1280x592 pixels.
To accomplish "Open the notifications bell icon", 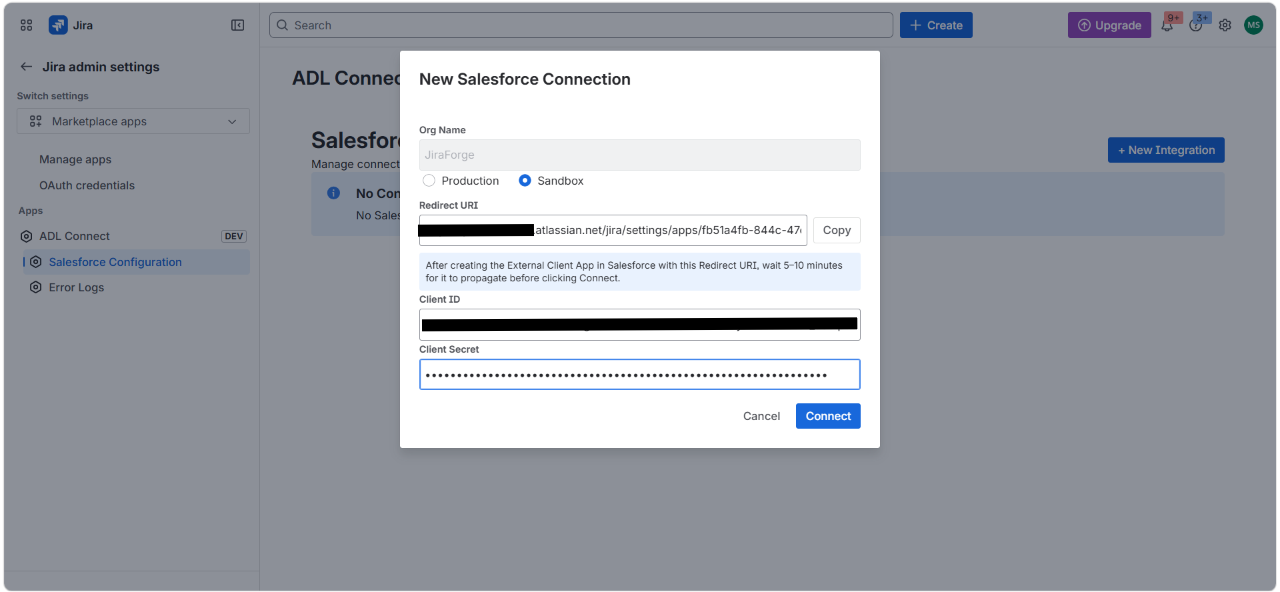I will coord(1167,25).
